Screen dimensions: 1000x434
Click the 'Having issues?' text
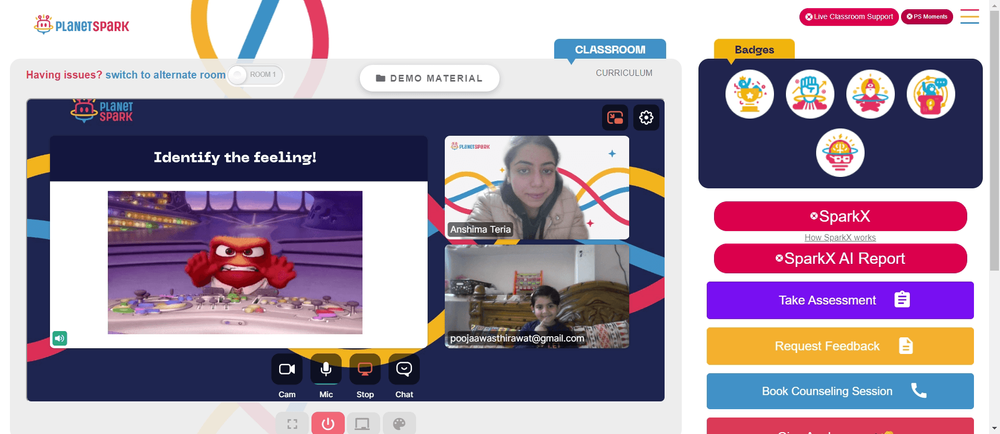pos(64,75)
